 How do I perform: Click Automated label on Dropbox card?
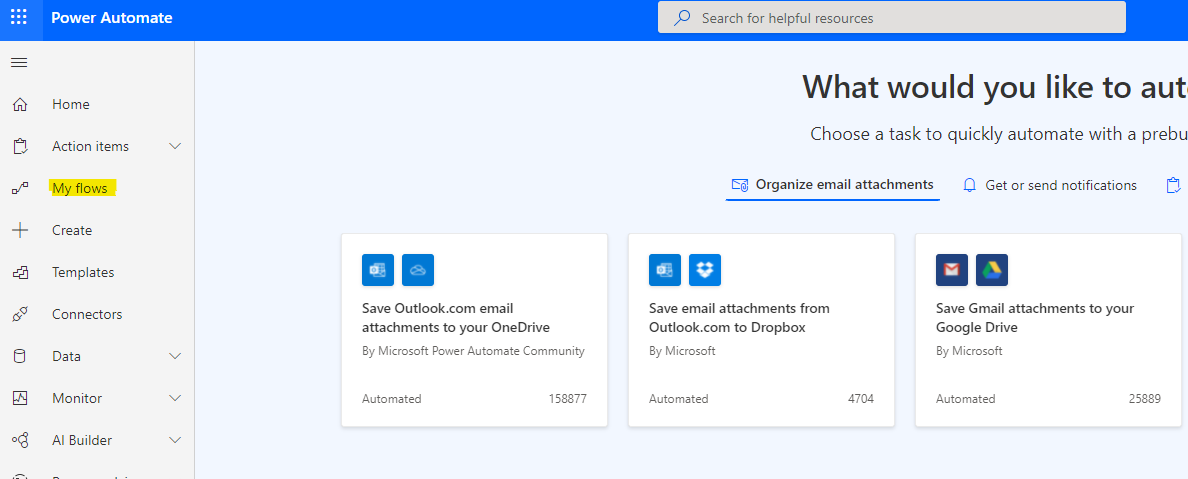pos(679,399)
